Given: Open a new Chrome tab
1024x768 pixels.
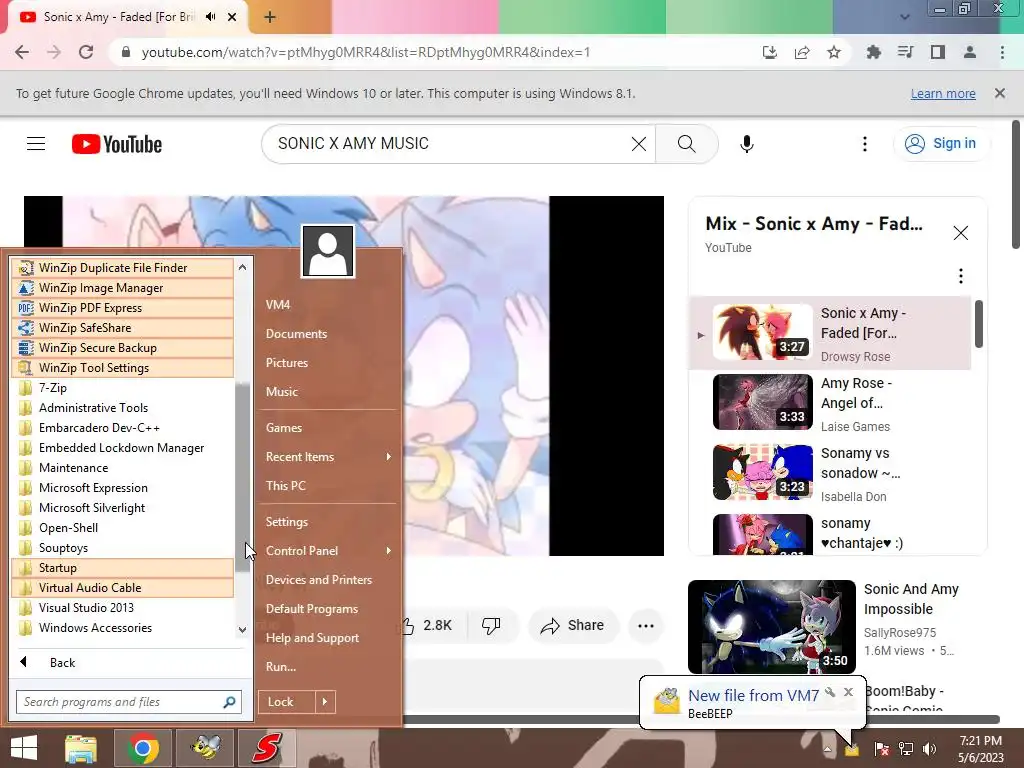Looking at the screenshot, I should click(270, 18).
